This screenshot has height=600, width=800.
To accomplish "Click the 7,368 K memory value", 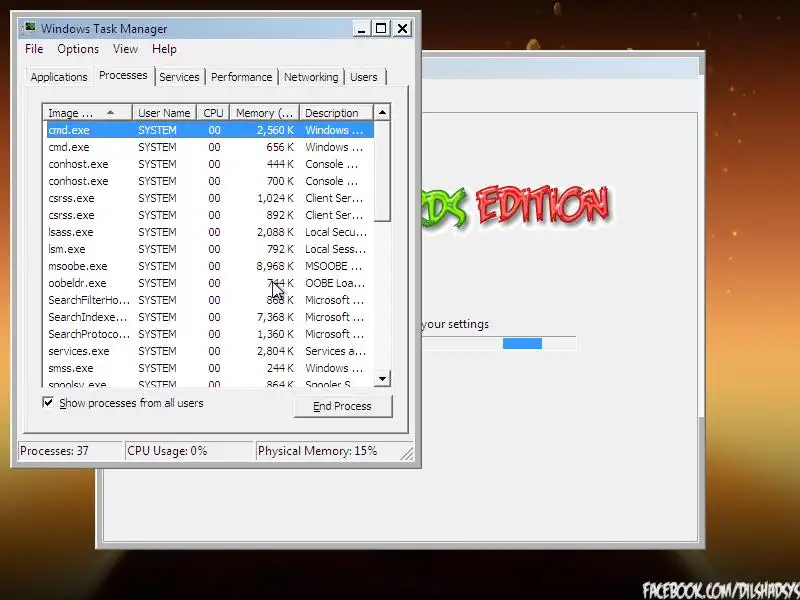I will click(x=276, y=317).
